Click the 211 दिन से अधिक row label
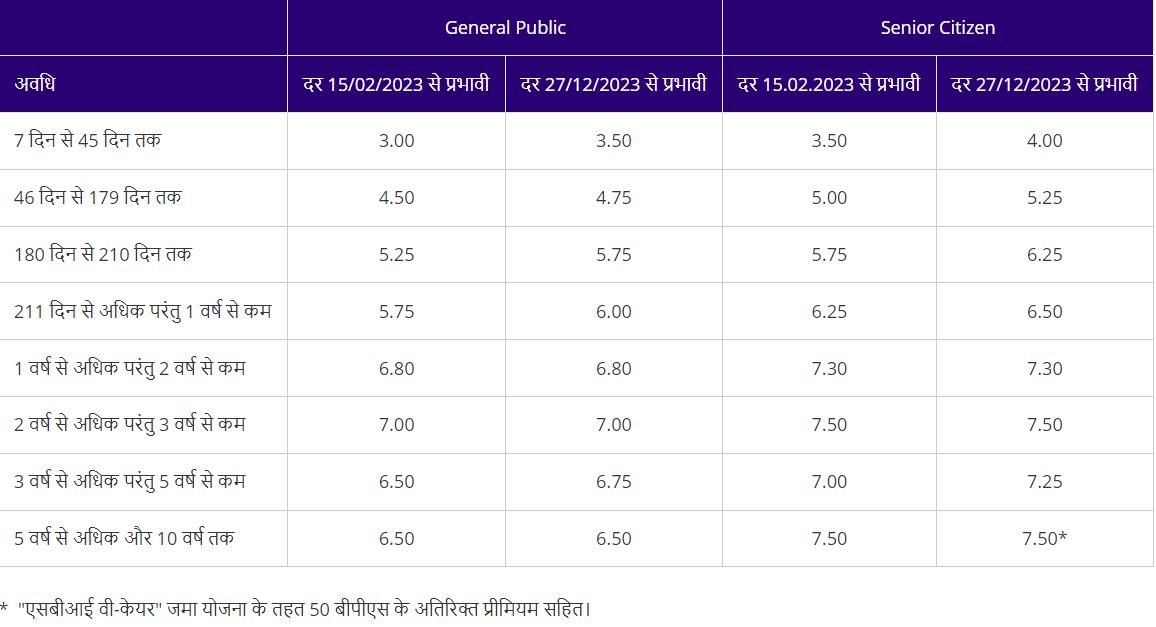Screen dimensions: 1156x627 pyautogui.click(x=143, y=312)
